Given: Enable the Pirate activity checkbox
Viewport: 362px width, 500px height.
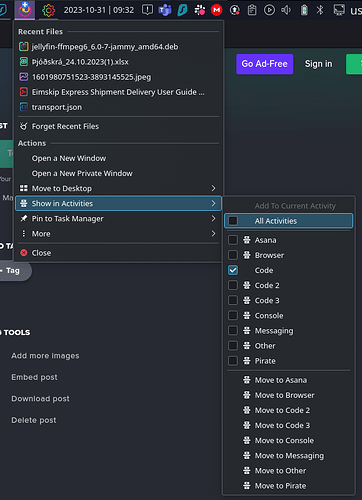Looking at the screenshot, I should 233,361.
